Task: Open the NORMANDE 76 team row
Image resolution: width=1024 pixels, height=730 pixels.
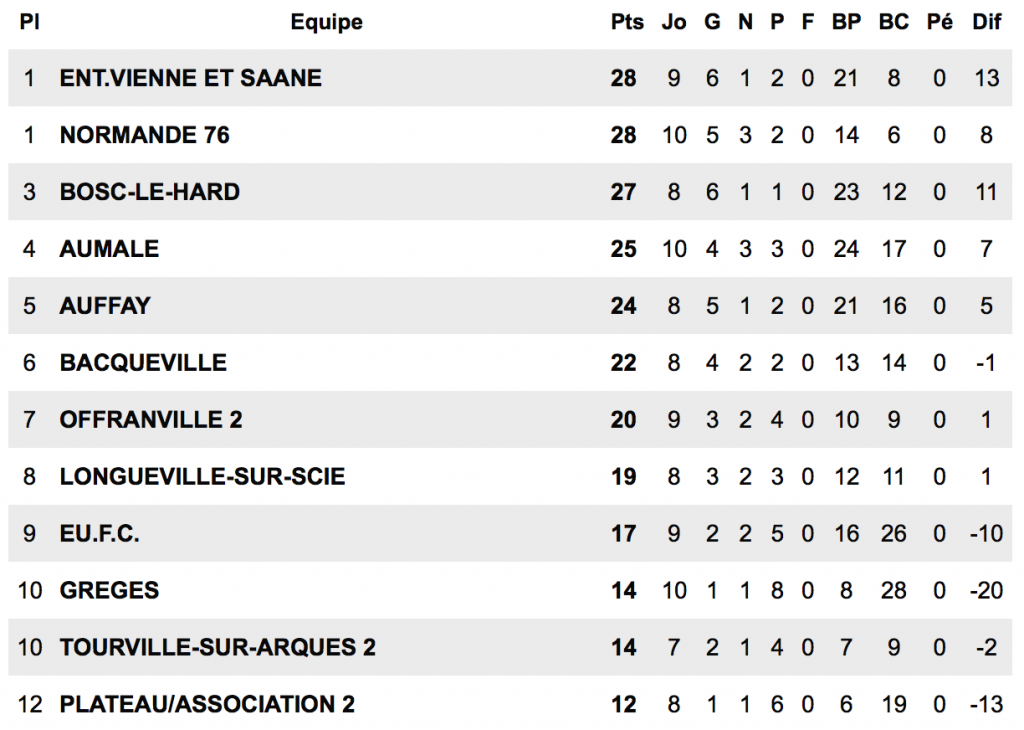Action: (x=145, y=135)
